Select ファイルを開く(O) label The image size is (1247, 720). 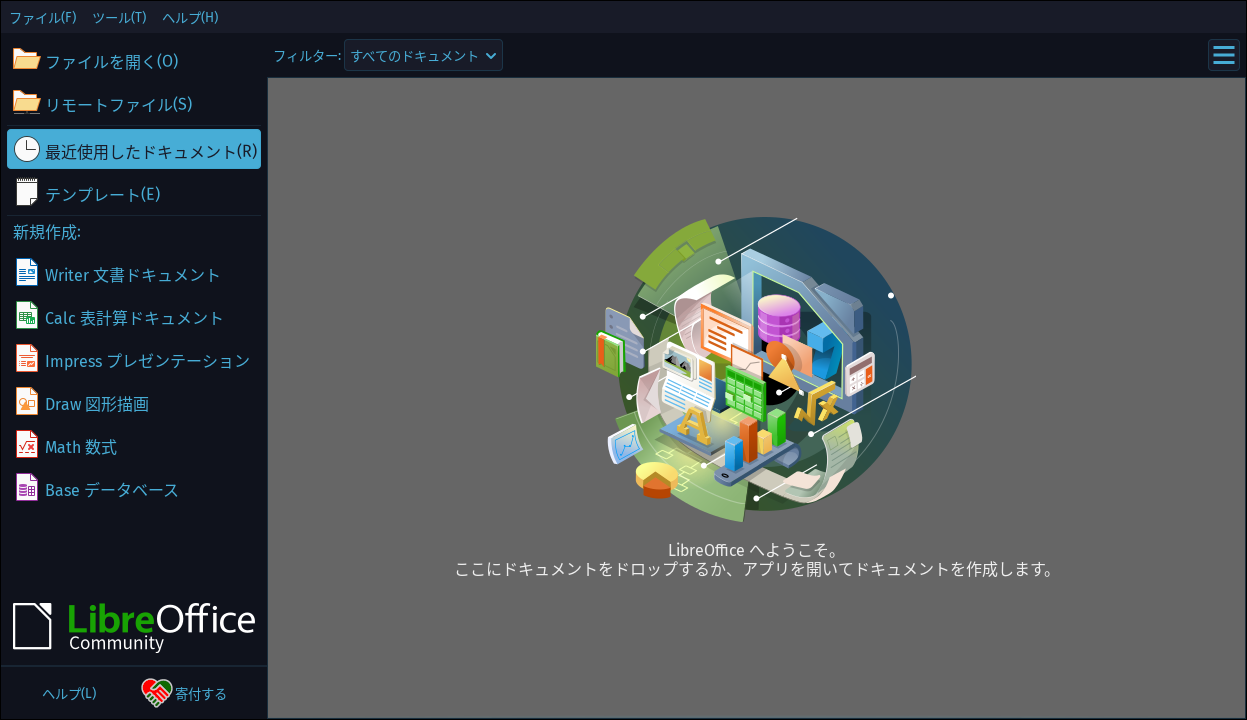(112, 61)
